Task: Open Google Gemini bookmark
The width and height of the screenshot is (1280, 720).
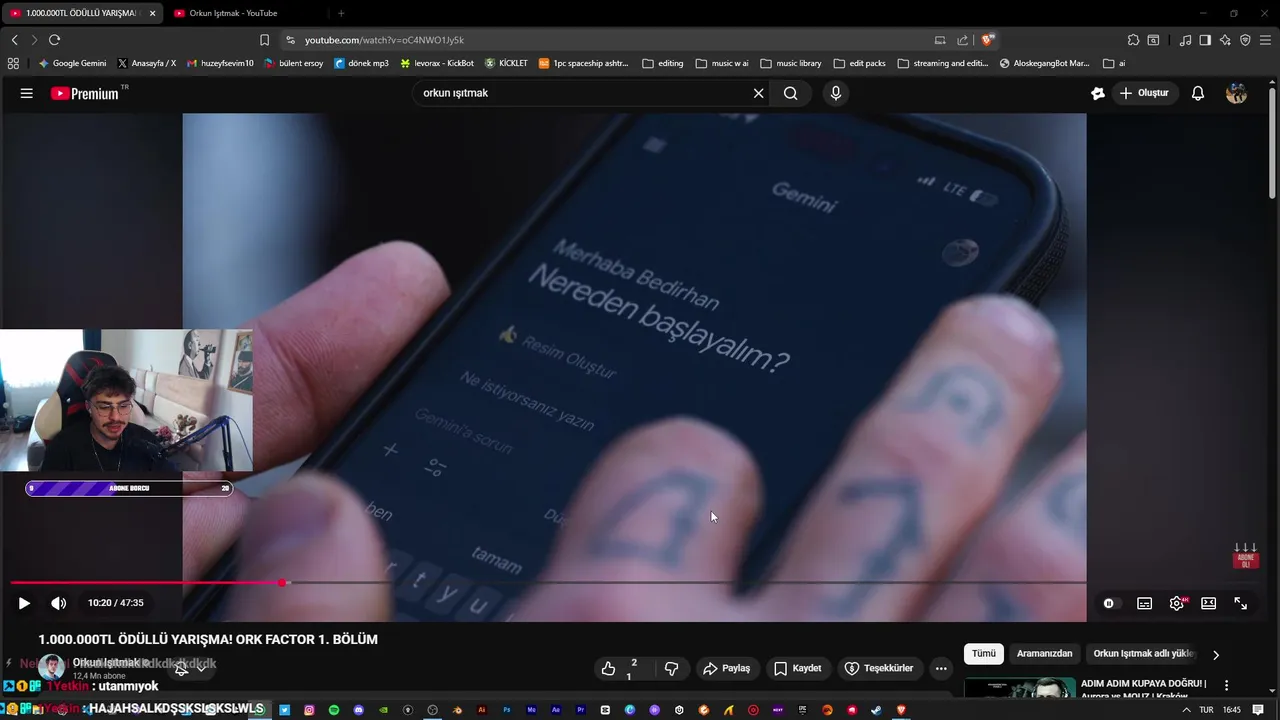Action: 72,63
